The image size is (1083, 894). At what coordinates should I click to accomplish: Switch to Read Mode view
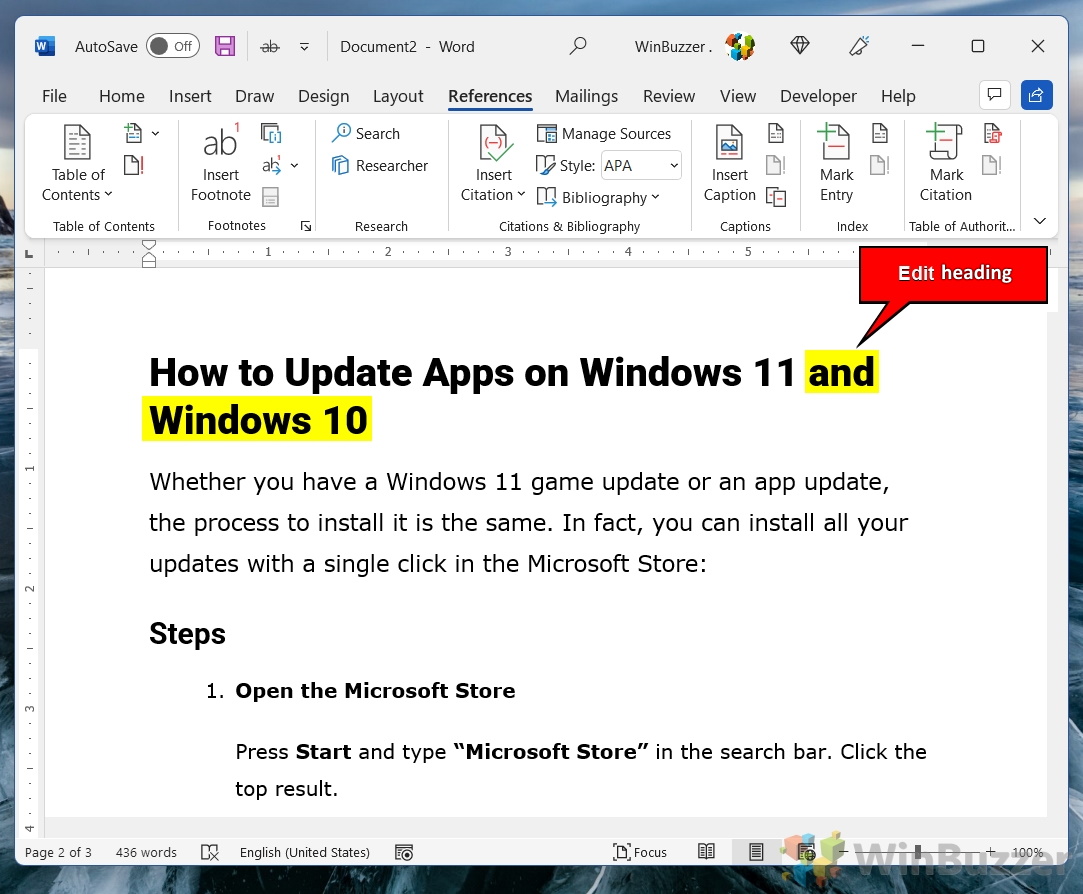pyautogui.click(x=706, y=852)
